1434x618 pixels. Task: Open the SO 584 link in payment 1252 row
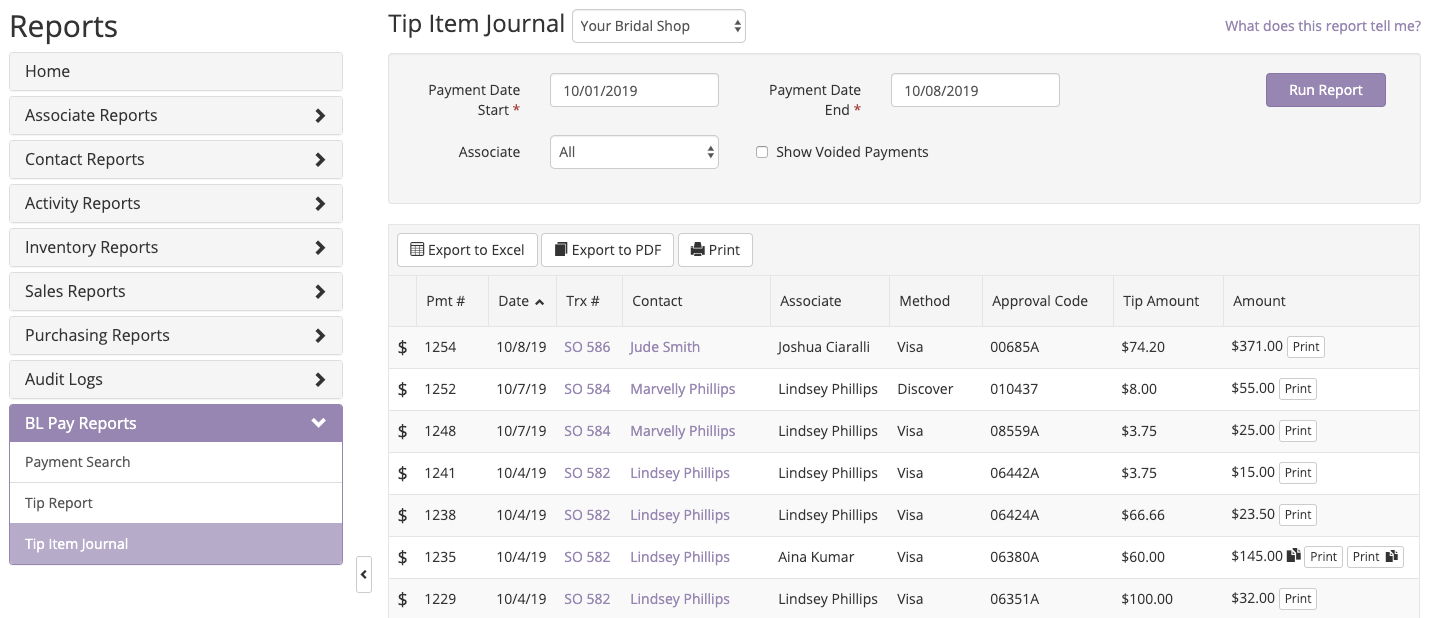click(x=587, y=389)
